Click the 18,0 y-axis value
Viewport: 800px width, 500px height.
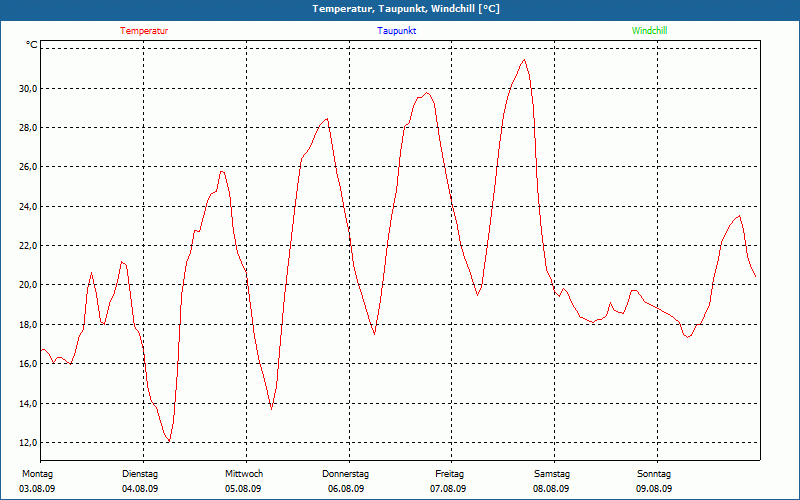click(29, 324)
